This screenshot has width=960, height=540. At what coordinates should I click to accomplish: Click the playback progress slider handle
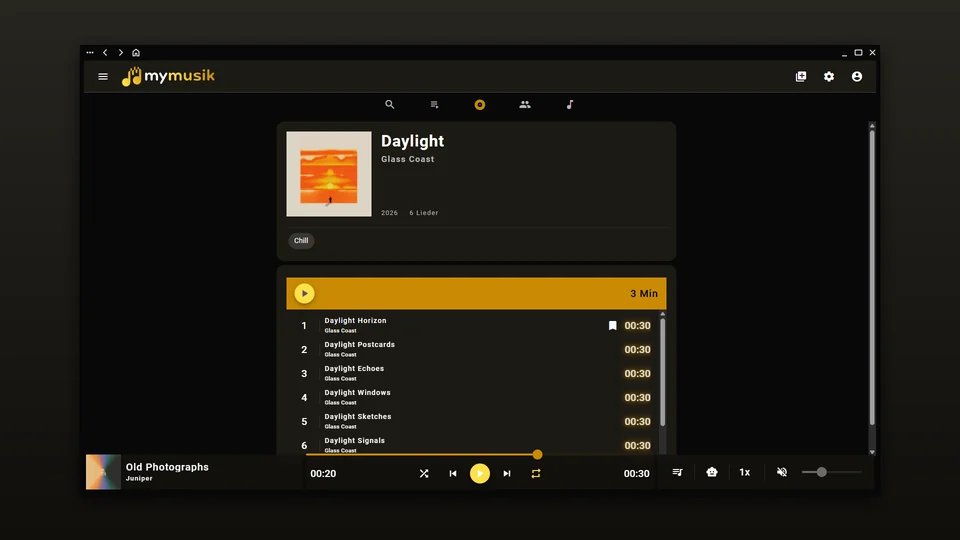coord(538,455)
